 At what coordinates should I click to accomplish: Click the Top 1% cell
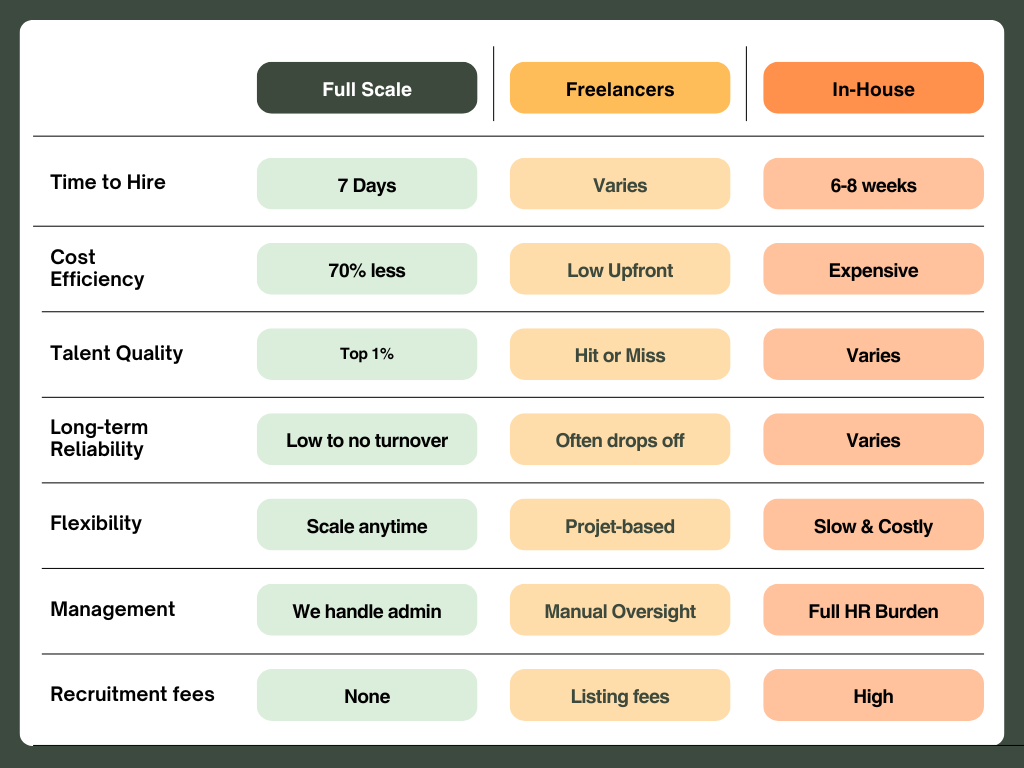[x=367, y=354]
